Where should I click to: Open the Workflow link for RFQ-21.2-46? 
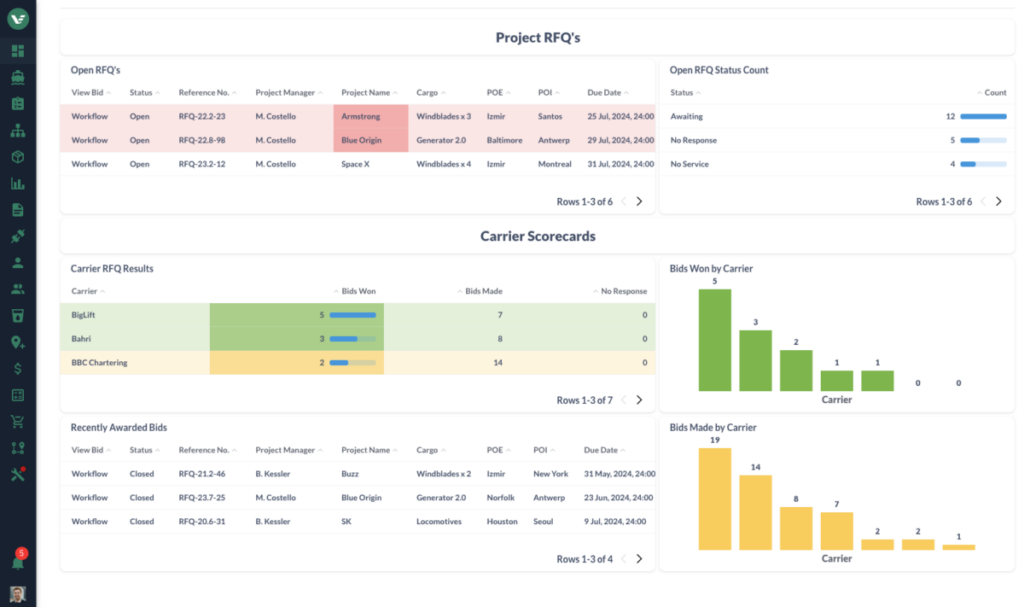(x=89, y=473)
